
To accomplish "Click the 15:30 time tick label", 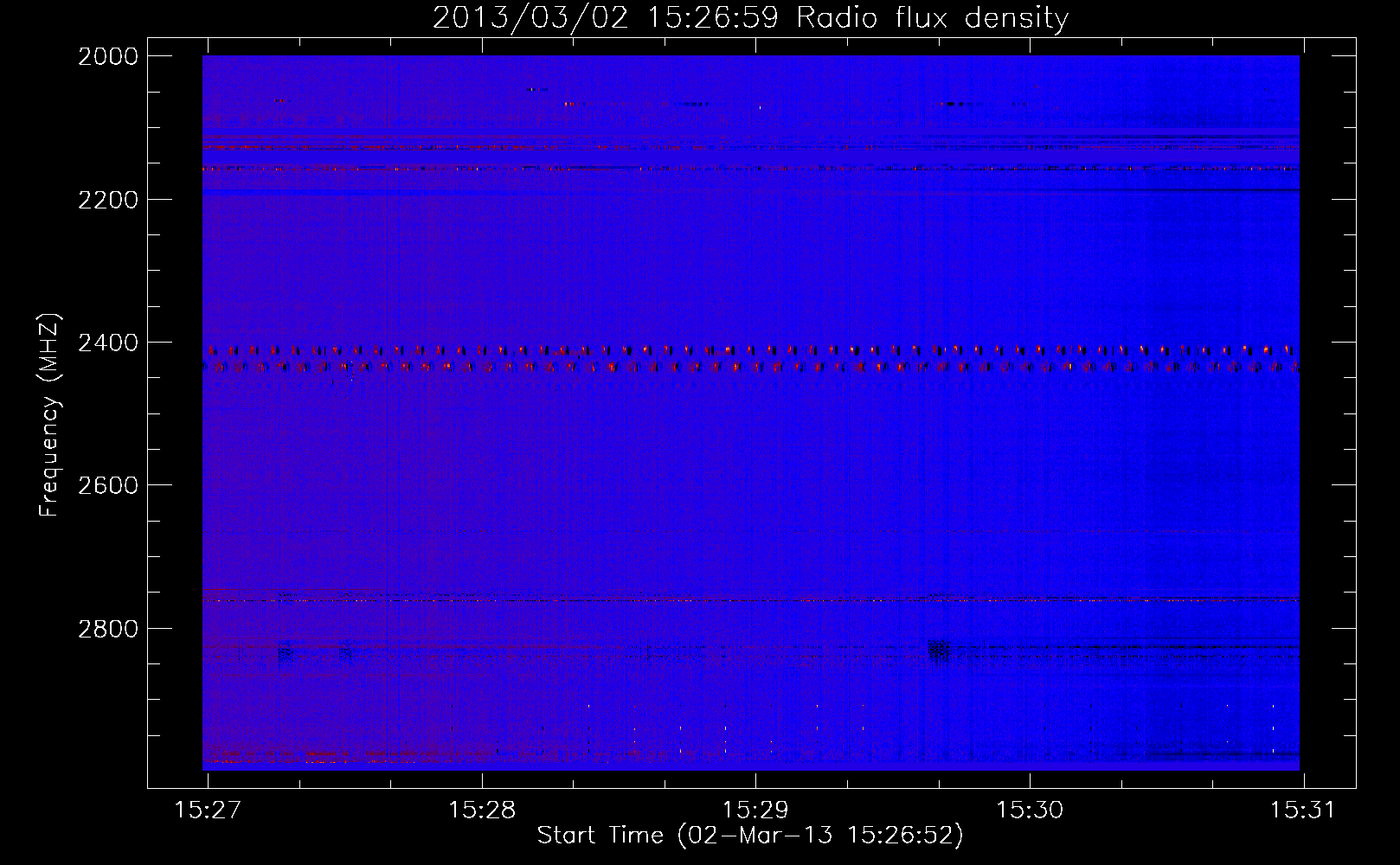I will [1030, 810].
